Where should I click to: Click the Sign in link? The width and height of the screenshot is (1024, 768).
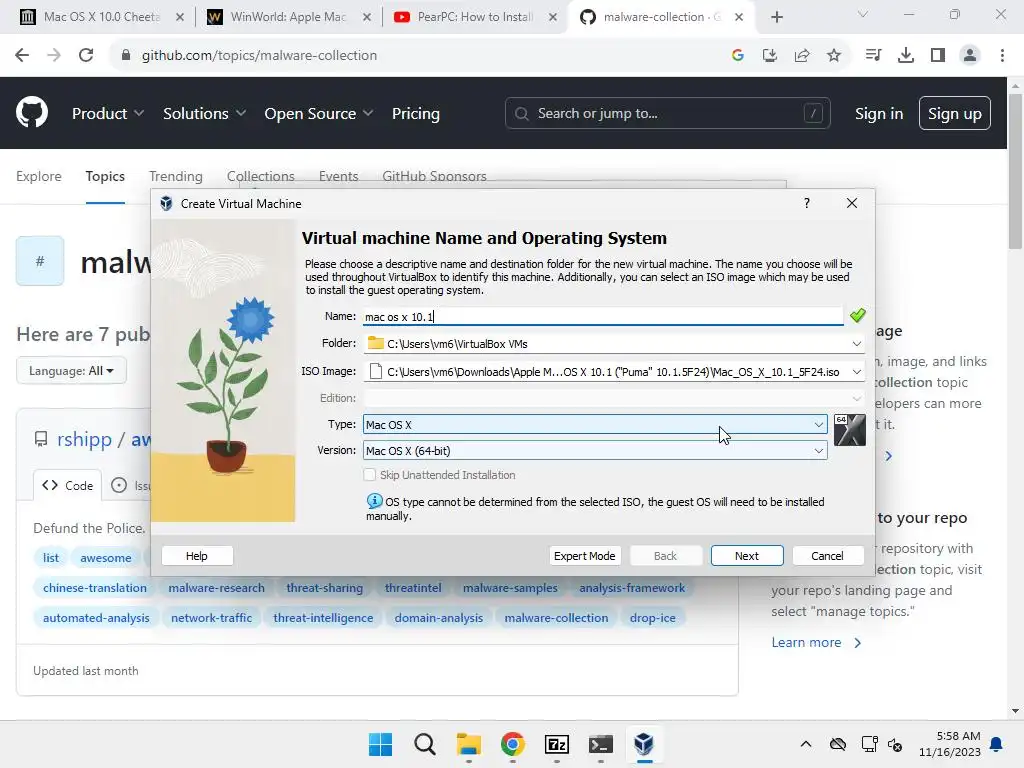(x=879, y=114)
